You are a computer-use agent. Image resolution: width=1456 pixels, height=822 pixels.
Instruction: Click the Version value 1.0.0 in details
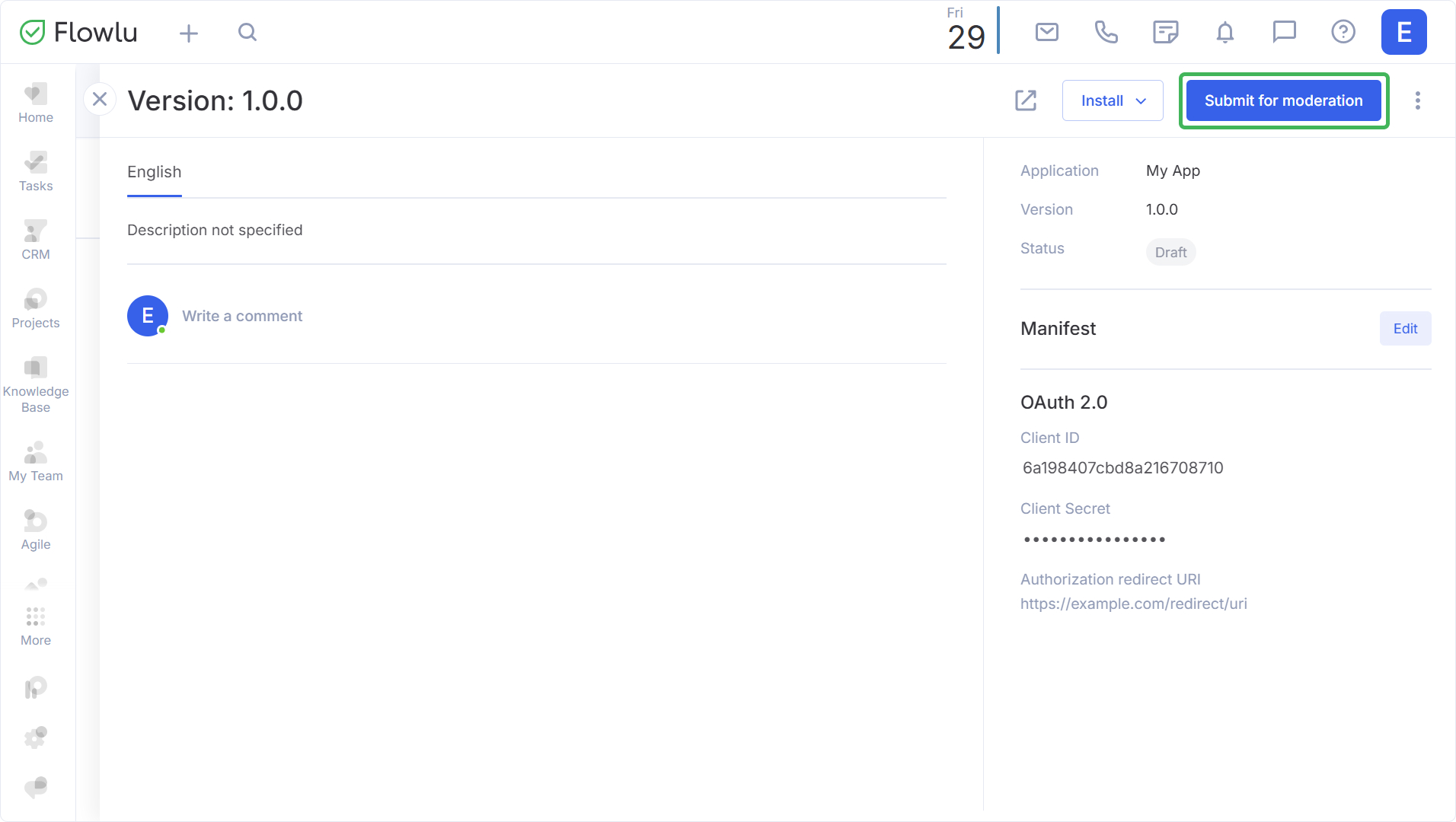click(1161, 209)
